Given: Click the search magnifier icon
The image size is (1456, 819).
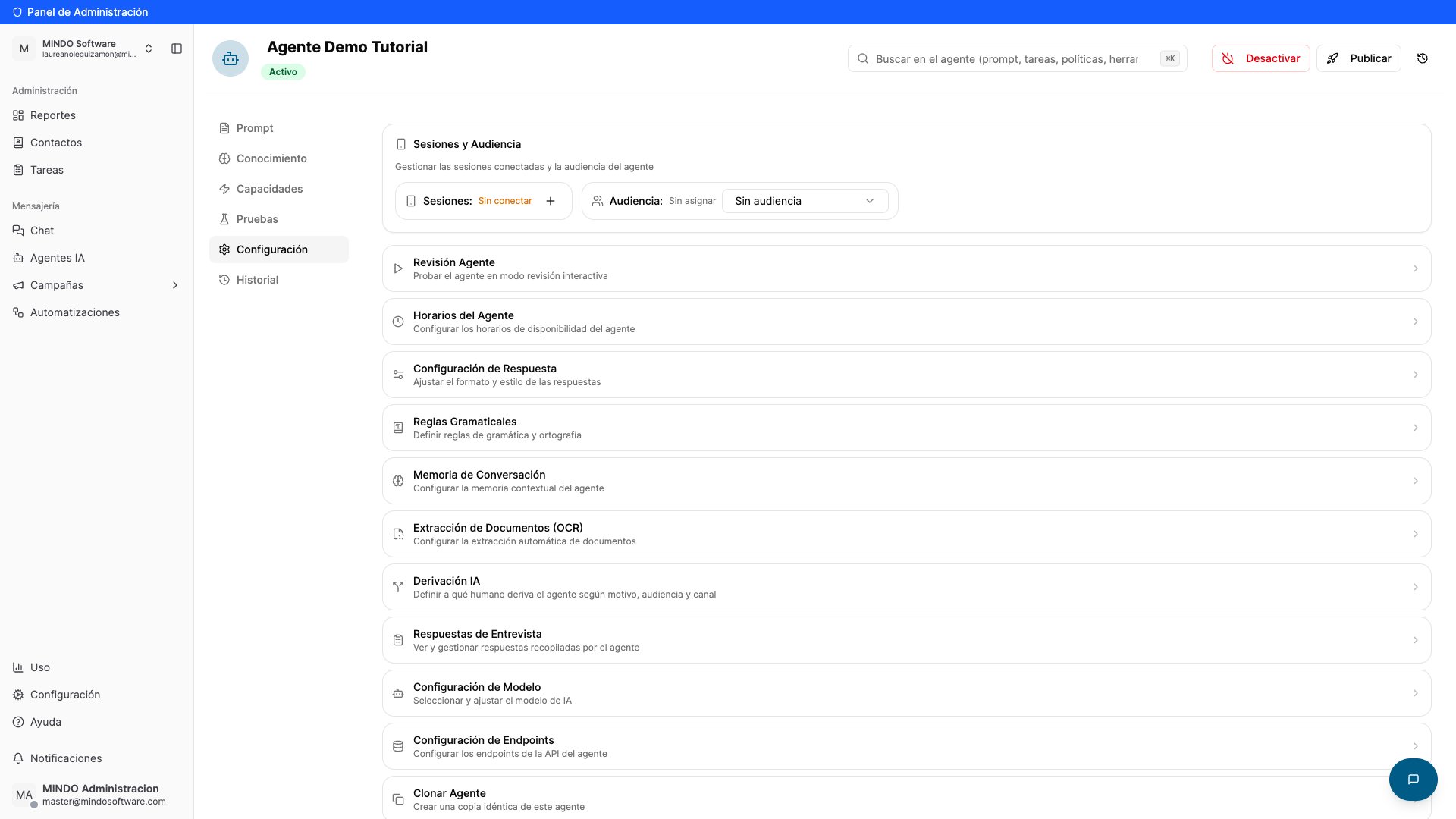Looking at the screenshot, I should point(863,58).
